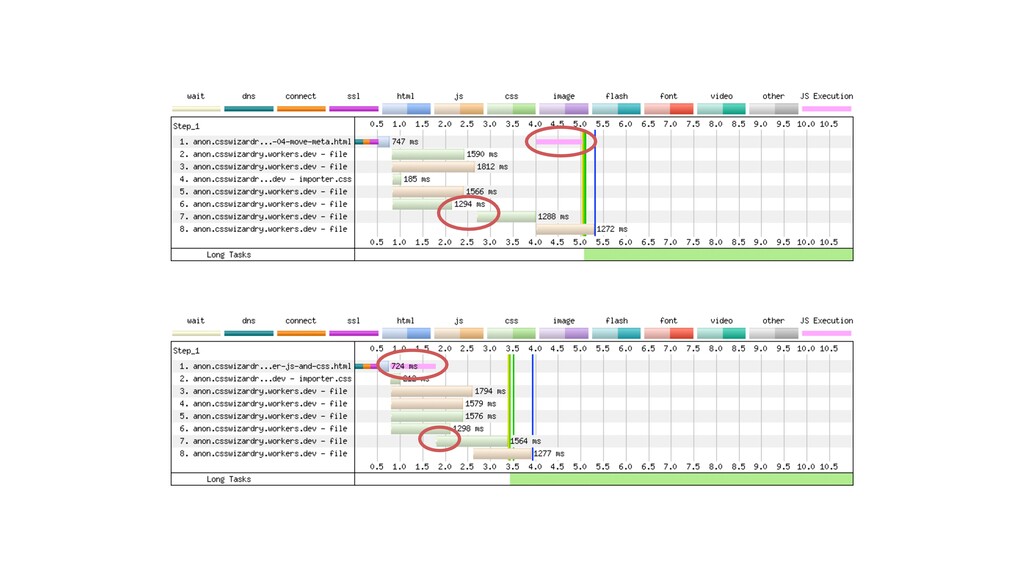1024x576 pixels.
Task: Click the "1812 ms" timing label
Action: tap(492, 167)
